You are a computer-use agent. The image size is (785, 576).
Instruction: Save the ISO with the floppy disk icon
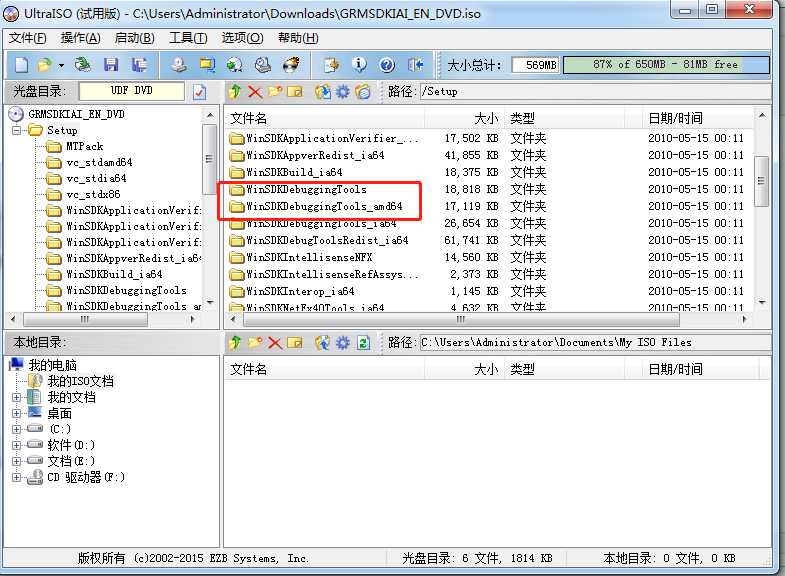click(x=111, y=65)
